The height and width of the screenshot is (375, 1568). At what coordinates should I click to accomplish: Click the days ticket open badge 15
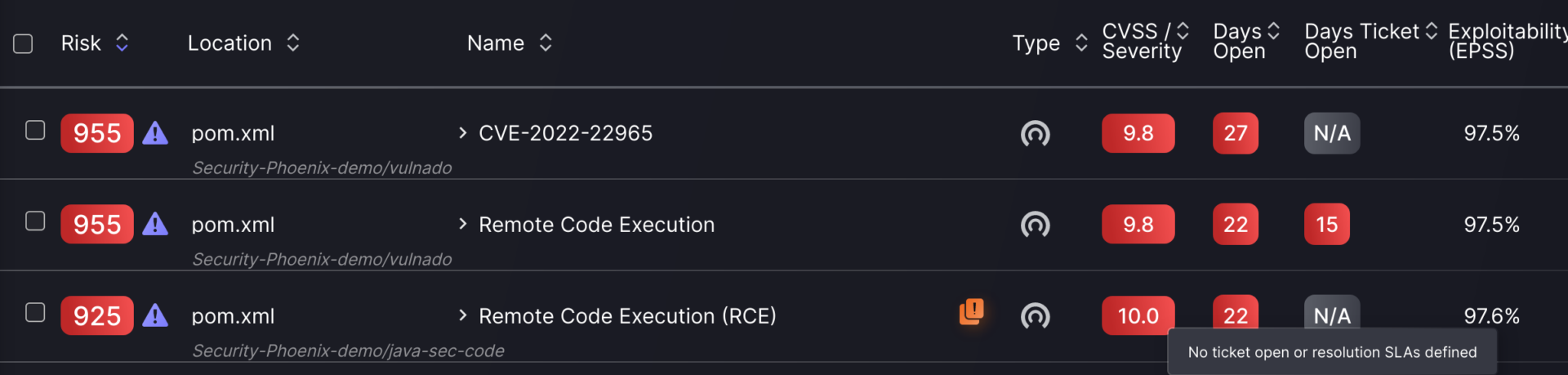[1327, 225]
